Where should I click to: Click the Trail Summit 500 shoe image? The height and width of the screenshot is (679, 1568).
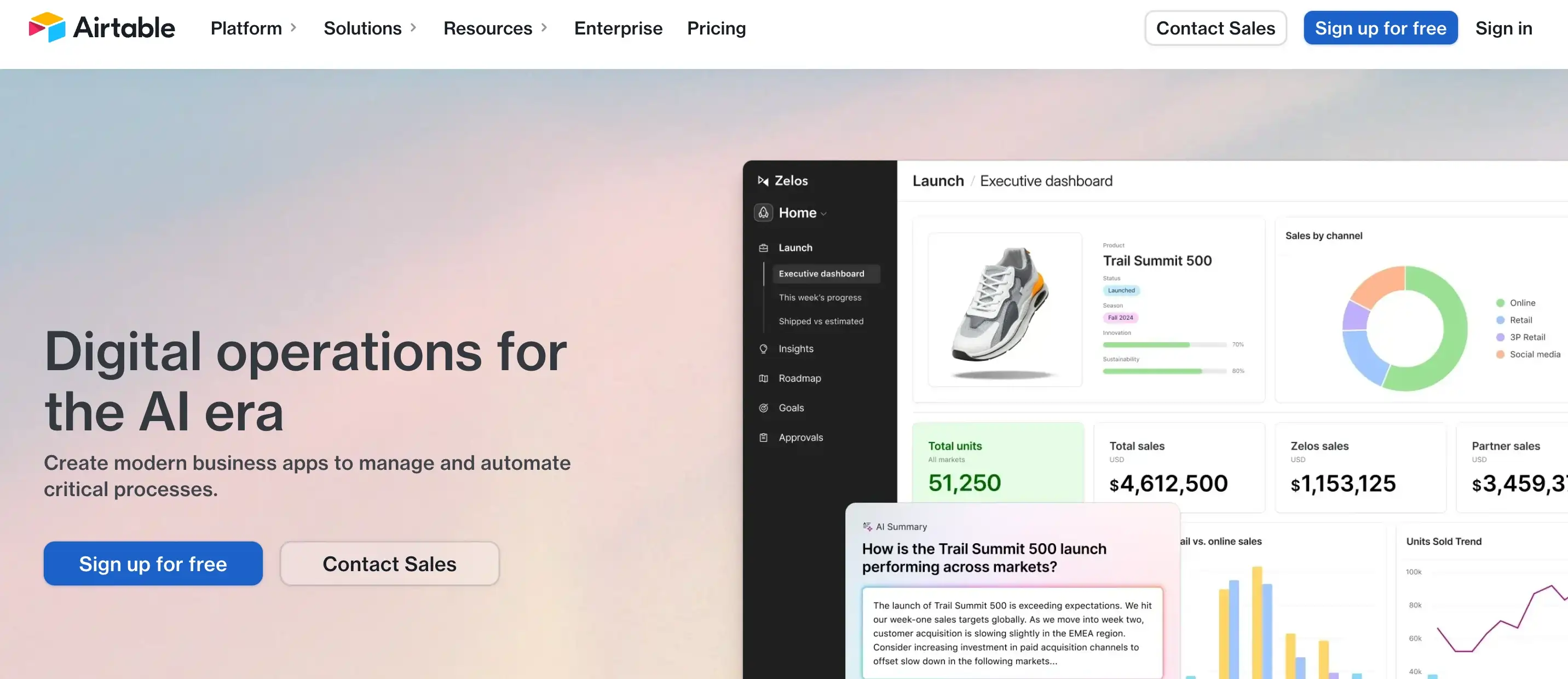(x=1004, y=309)
